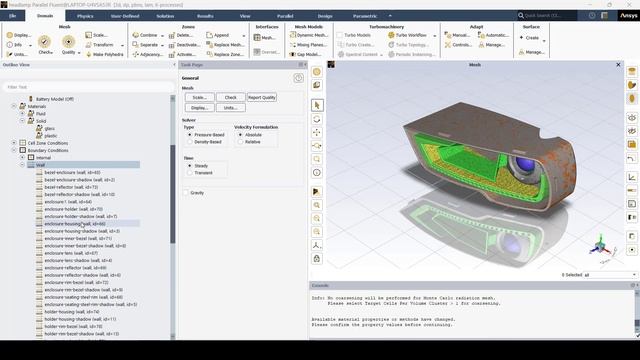The image size is (640, 360).
Task: Open the Mesh Check tool in ribbon
Action: pos(45,44)
